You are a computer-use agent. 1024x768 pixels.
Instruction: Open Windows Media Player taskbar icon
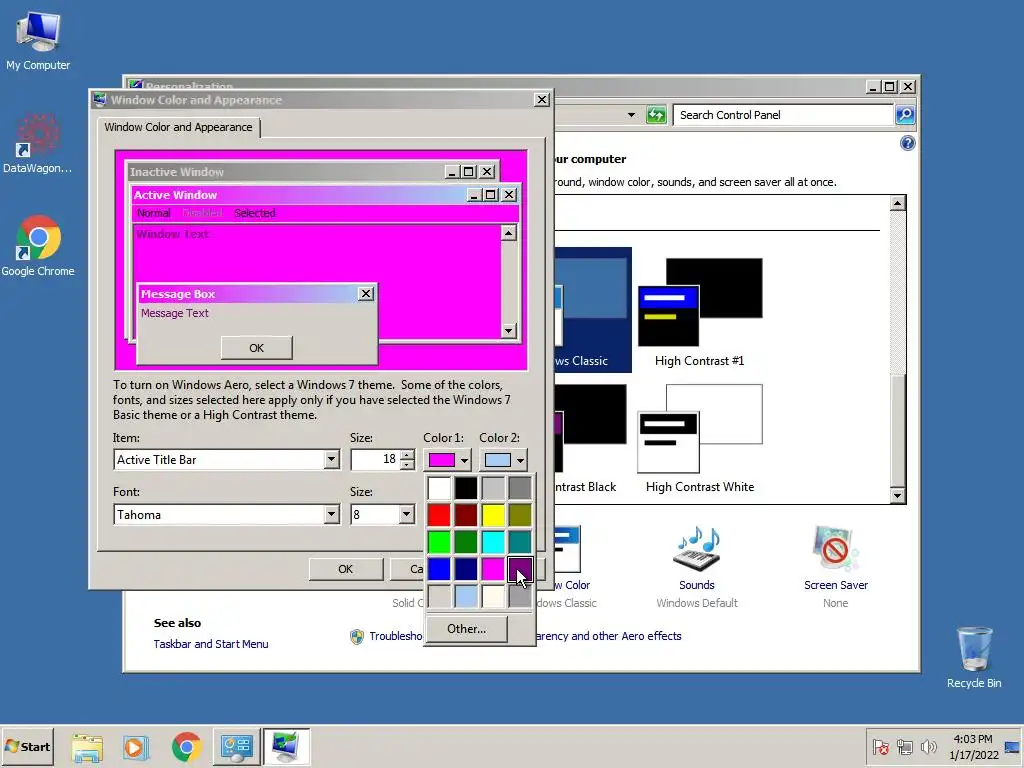(x=136, y=747)
